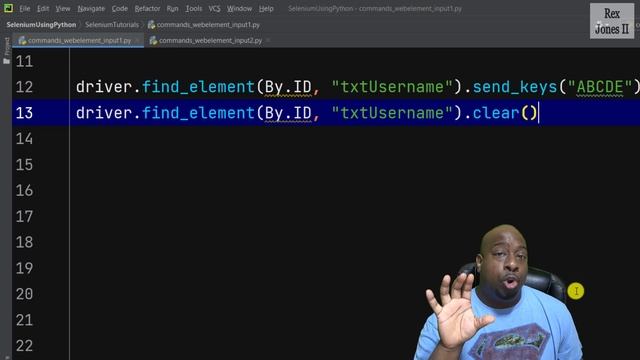
Task: Open the Refactor menu
Action: pyautogui.click(x=147, y=9)
